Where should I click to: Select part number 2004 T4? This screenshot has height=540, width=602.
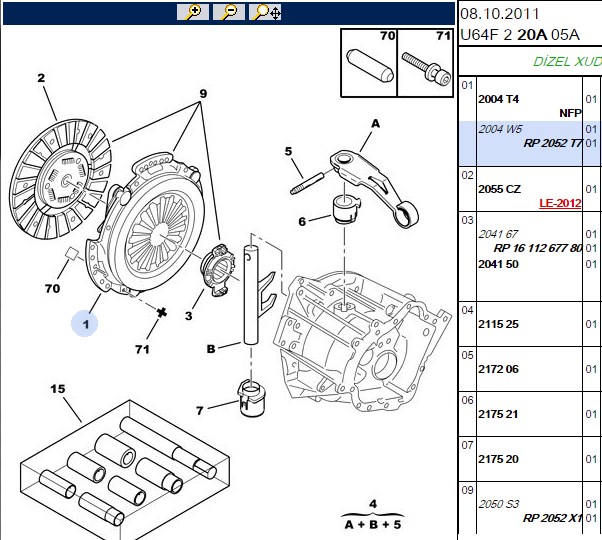click(498, 99)
